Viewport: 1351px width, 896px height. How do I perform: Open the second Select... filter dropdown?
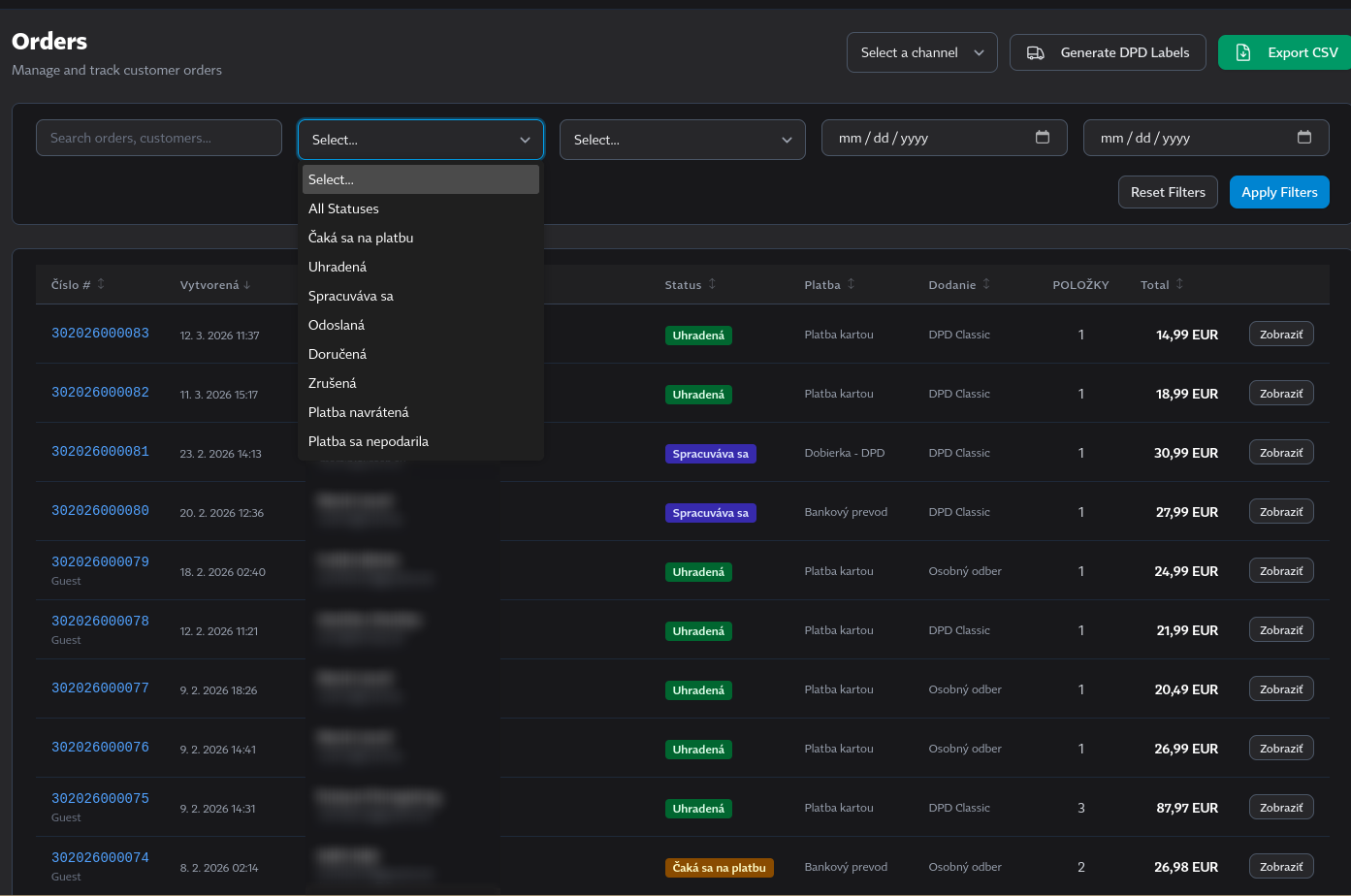pos(682,140)
